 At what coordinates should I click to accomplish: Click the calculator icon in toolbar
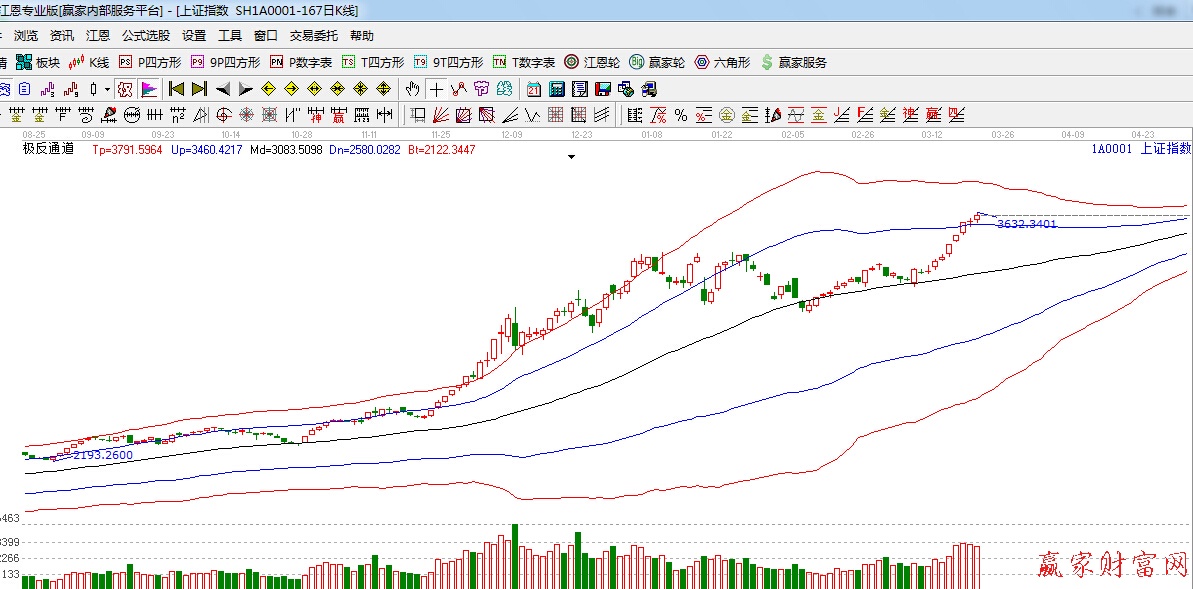tap(557, 89)
